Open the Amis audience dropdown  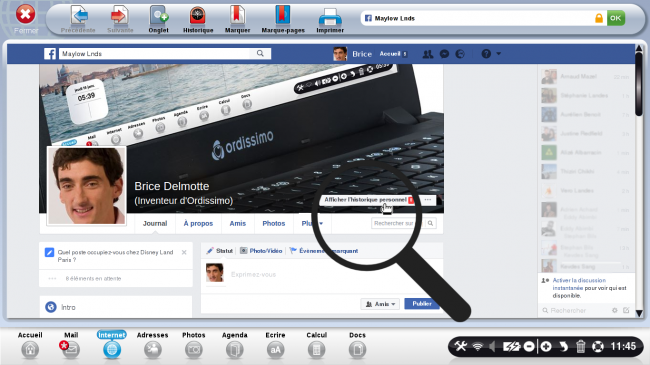(x=380, y=304)
